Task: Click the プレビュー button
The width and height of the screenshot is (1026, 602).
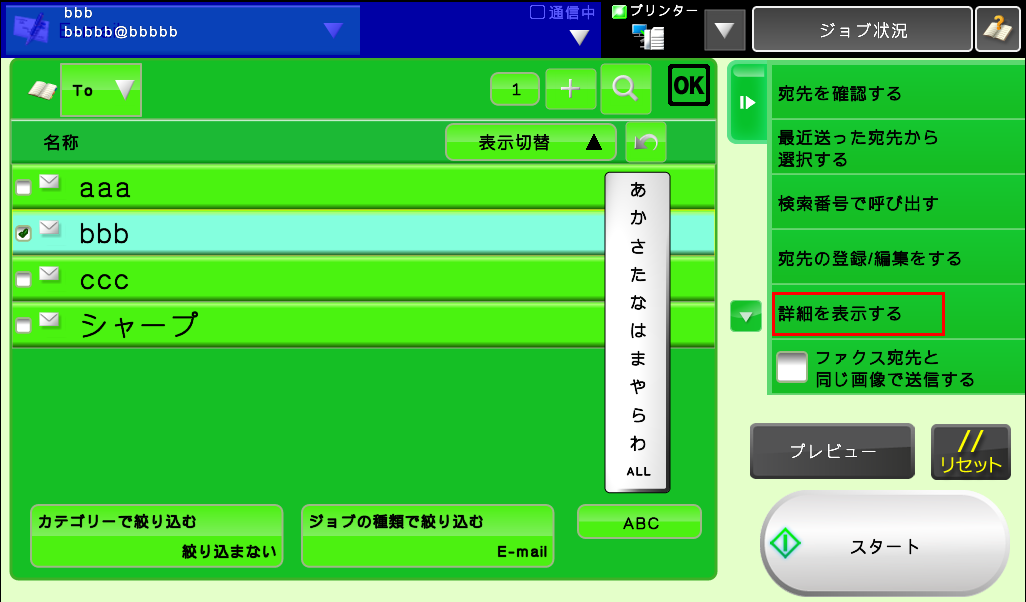Action: point(832,451)
